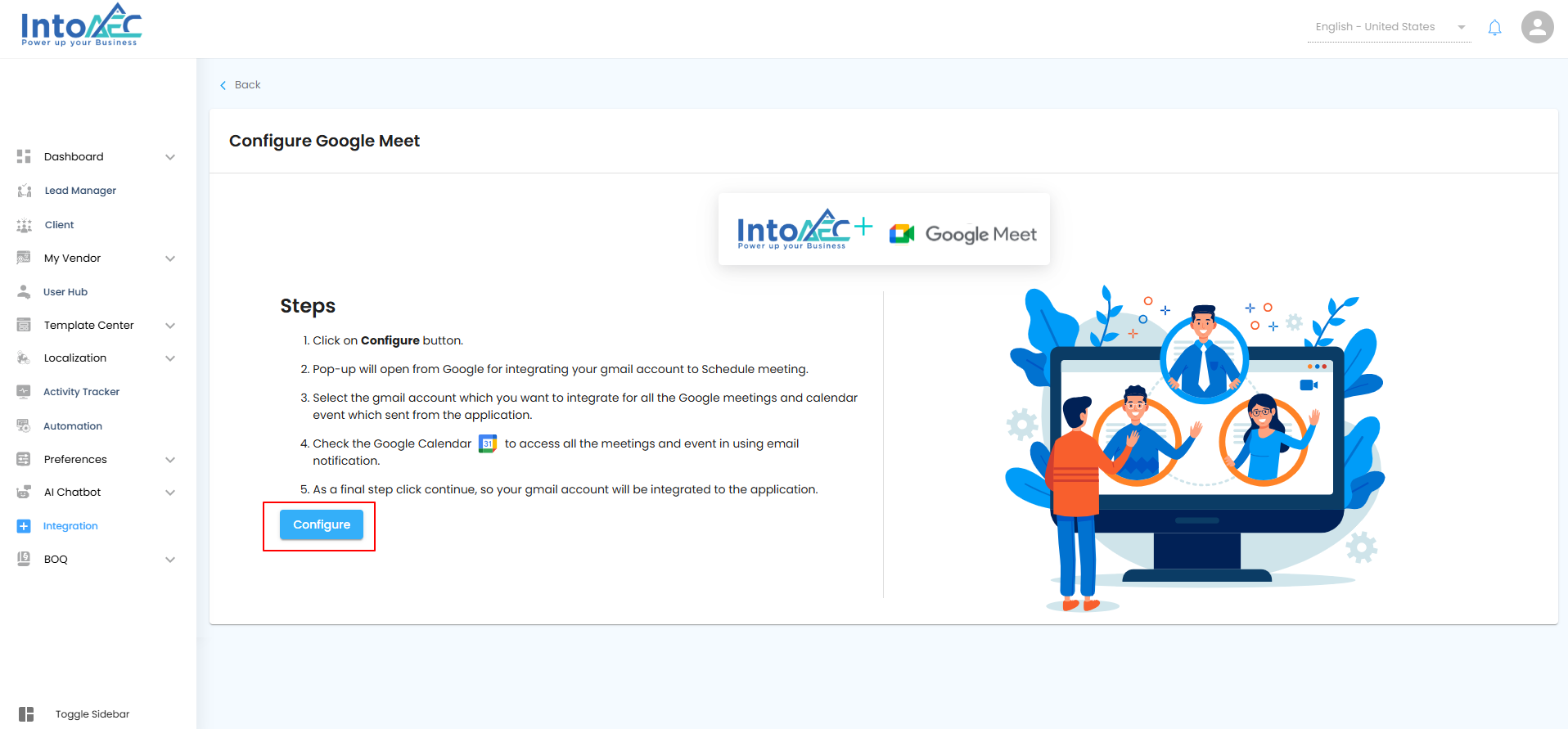Click the Dashboard sidebar icon

[24, 156]
